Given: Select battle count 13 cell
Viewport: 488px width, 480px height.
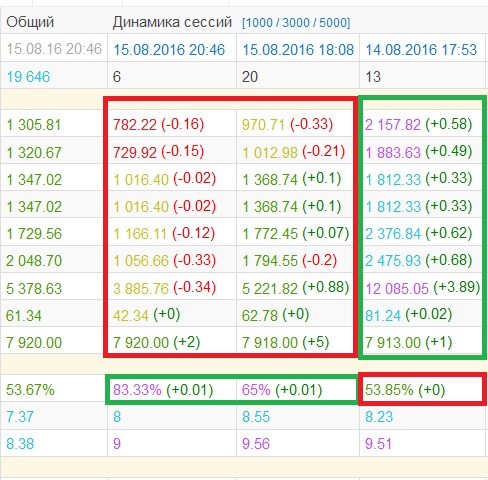Looking at the screenshot, I should [x=373, y=77].
